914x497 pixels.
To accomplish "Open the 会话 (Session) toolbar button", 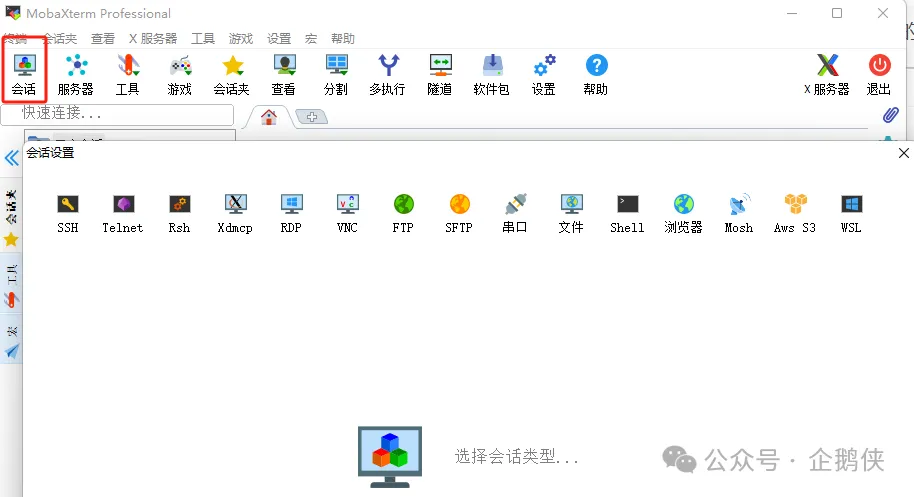I will click(24, 74).
